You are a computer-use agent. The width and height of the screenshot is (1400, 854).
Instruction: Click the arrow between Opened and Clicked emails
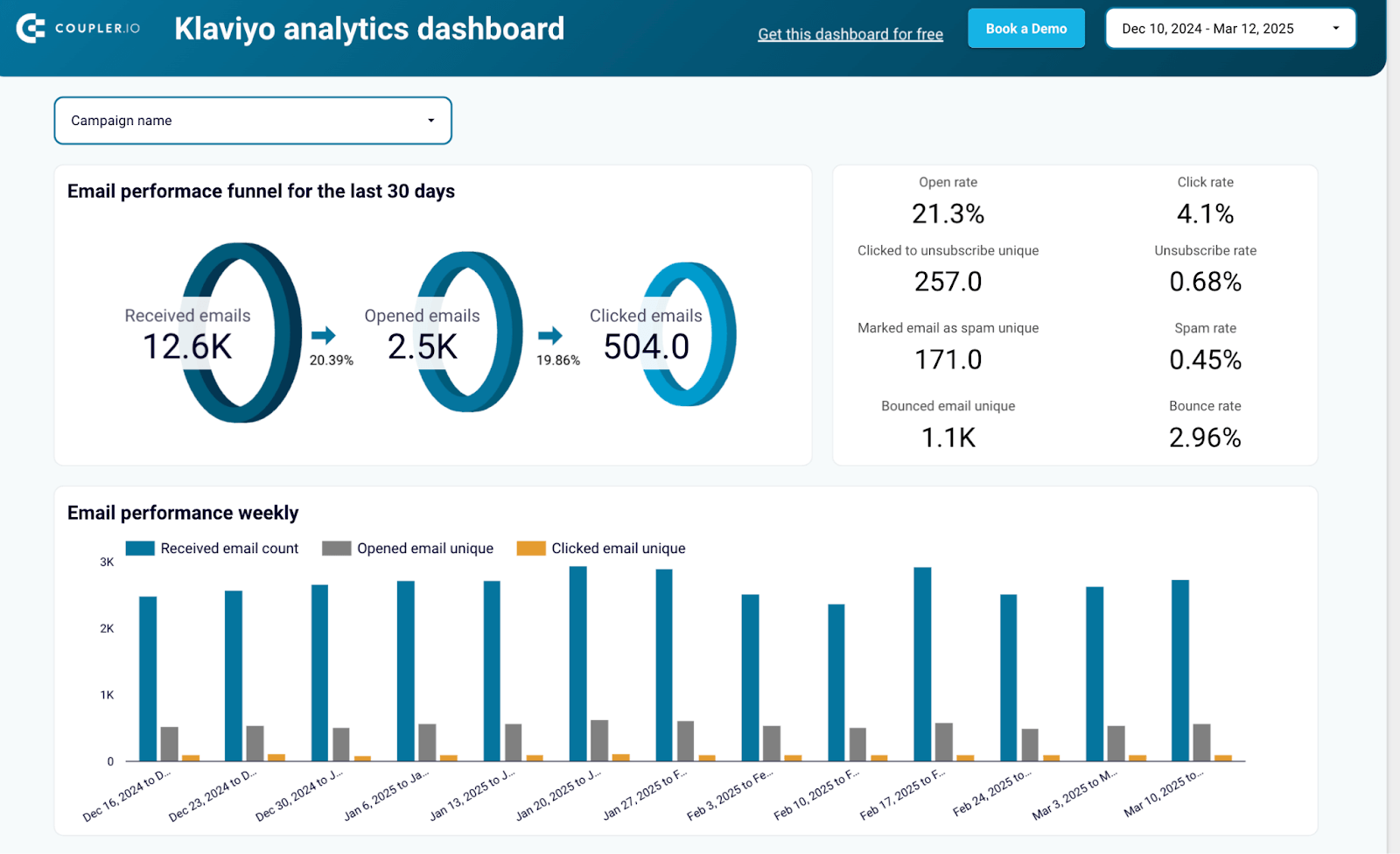click(x=552, y=335)
